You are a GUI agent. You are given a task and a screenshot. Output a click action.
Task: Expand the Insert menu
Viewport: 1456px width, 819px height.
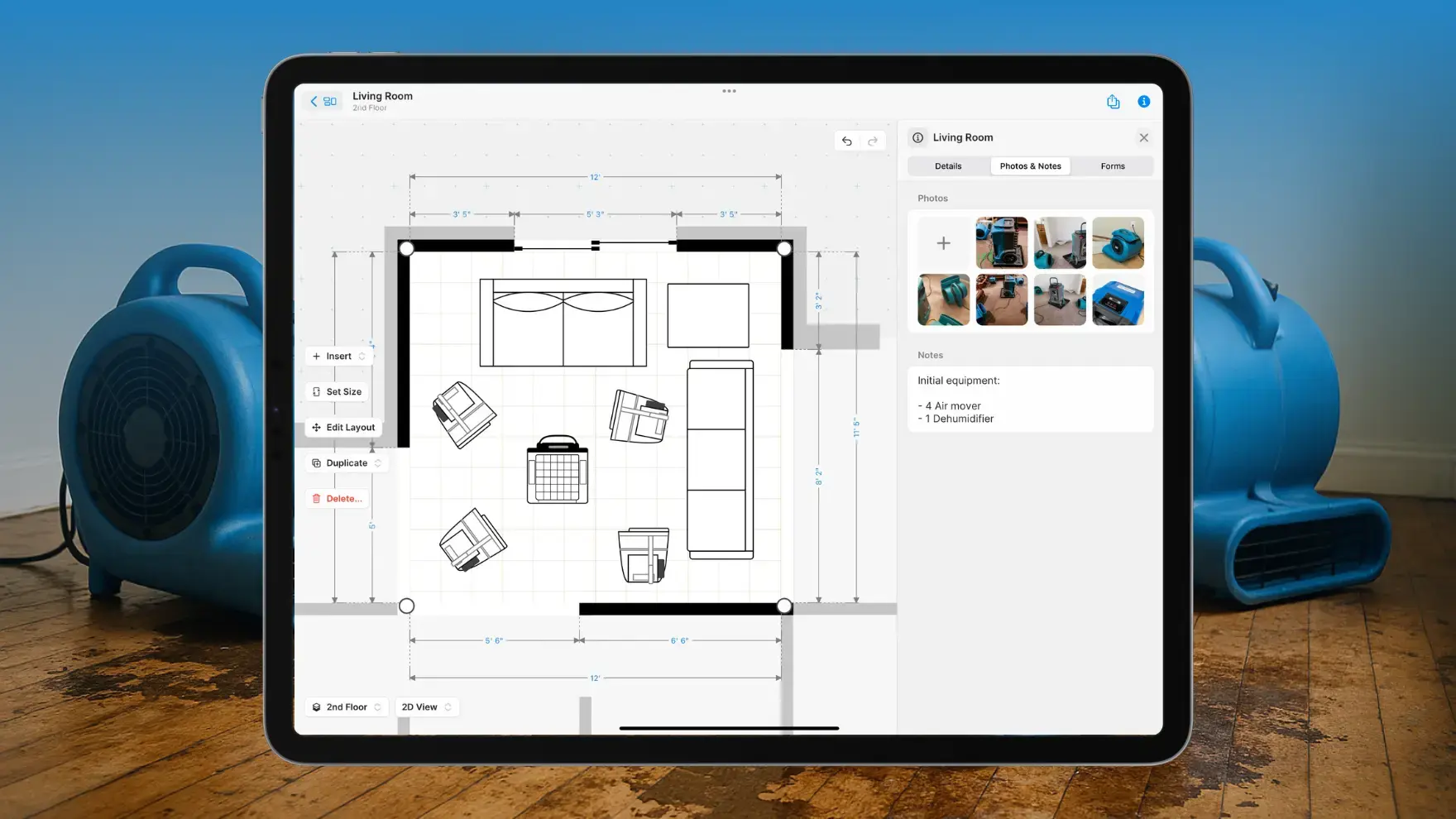point(339,357)
